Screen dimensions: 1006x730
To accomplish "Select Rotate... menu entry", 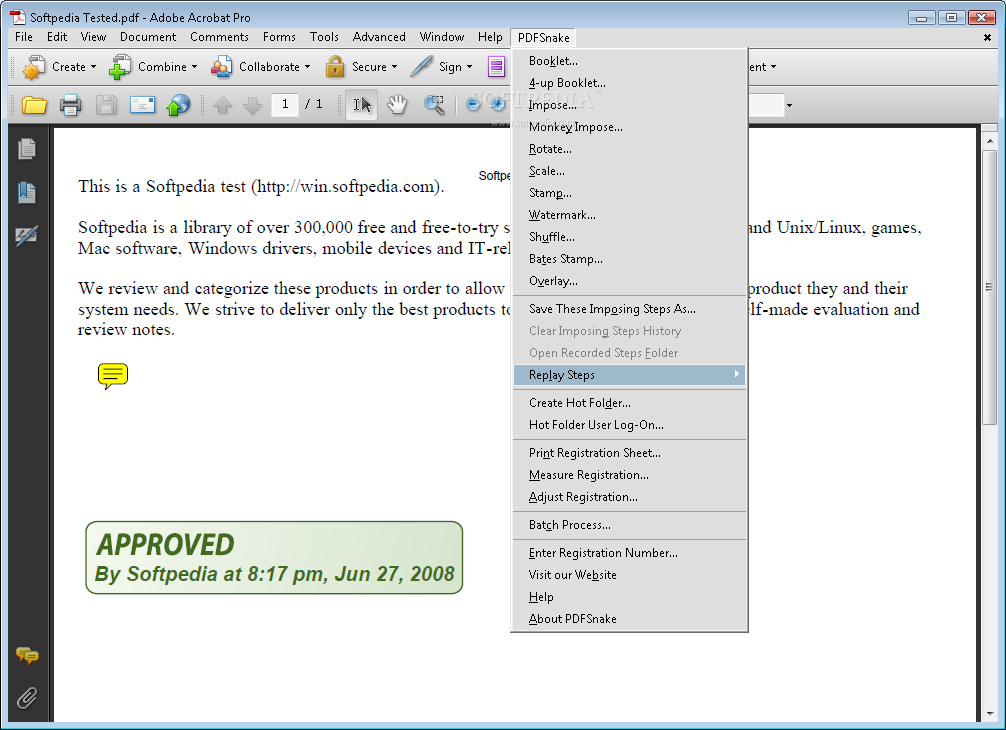I will (x=629, y=149).
